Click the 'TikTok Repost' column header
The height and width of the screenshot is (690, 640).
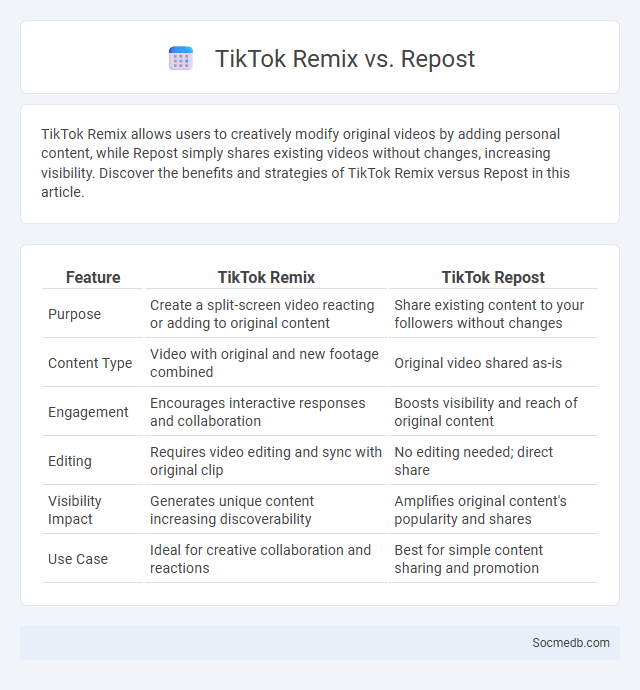[x=493, y=277]
